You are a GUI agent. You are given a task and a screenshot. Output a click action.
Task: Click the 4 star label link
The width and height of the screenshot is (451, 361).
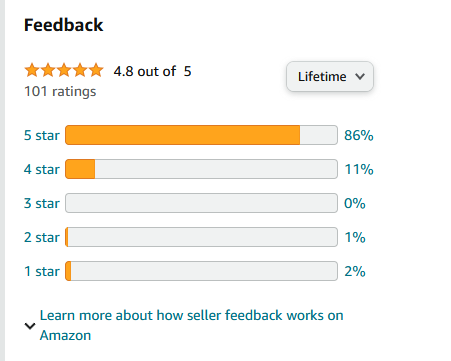(x=42, y=169)
